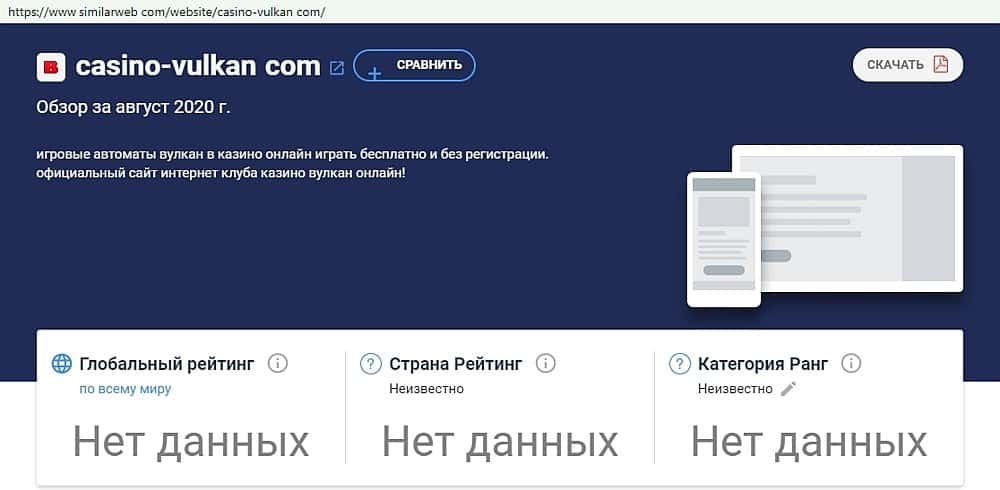The image size is (1000, 490).
Task: Click question mark icon beside Страна Рейтинг
Action: 371,364
